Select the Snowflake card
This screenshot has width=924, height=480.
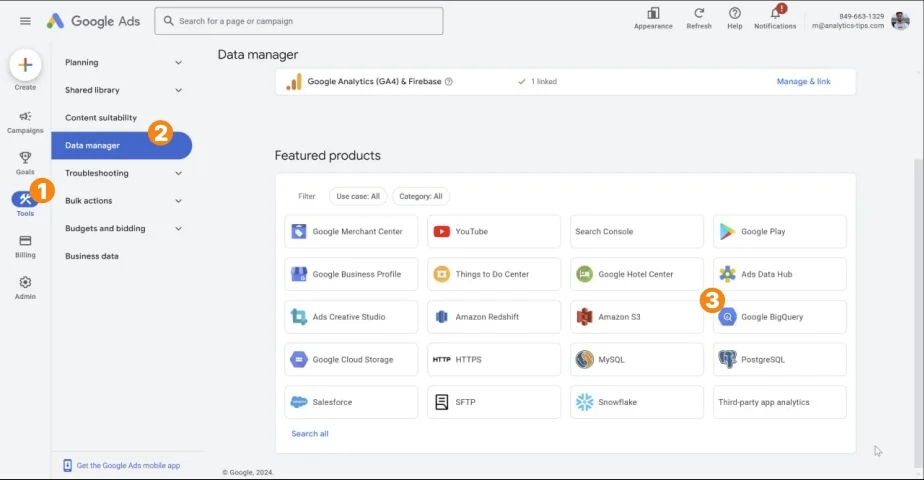tap(636, 402)
